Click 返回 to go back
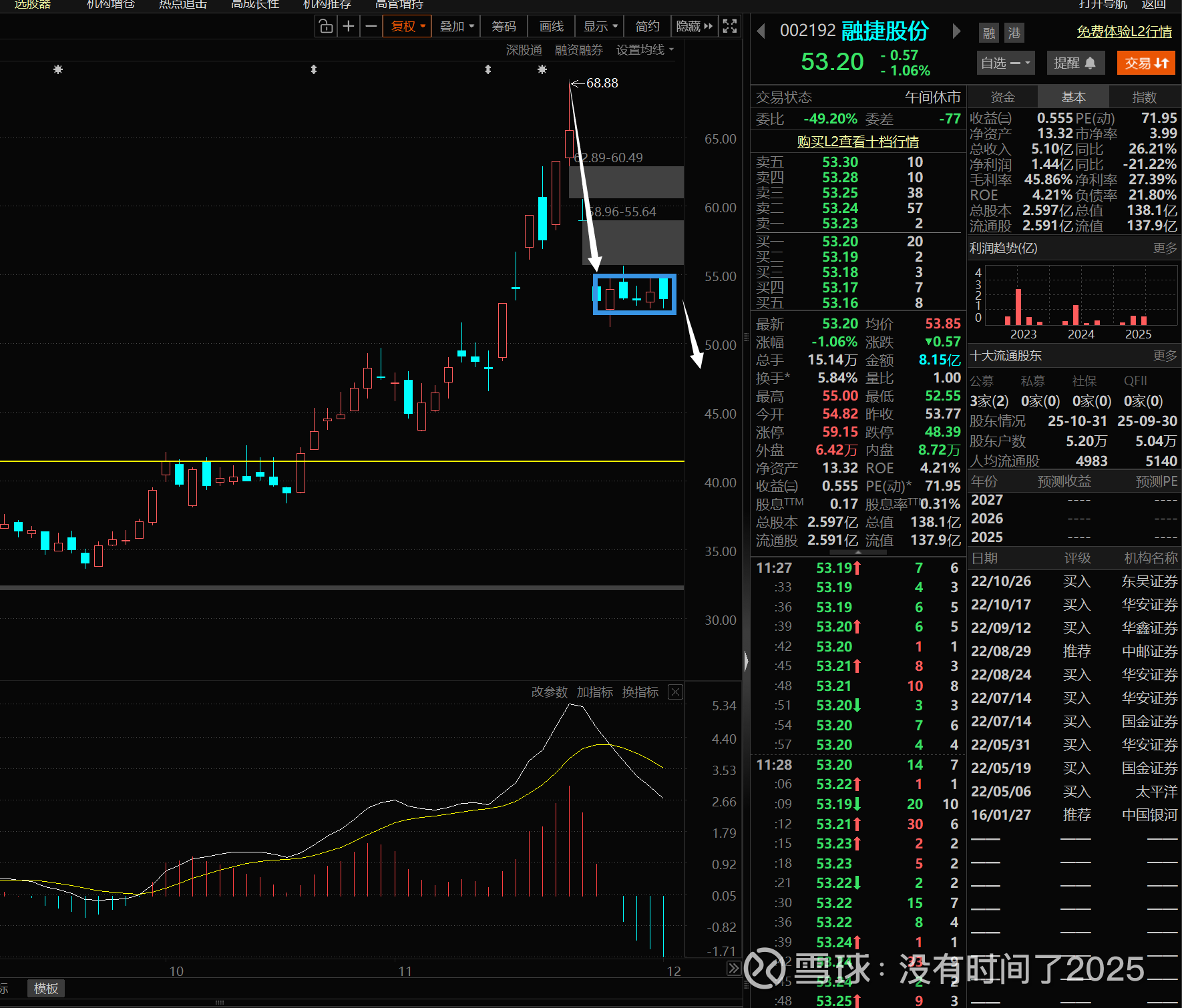 pyautogui.click(x=1153, y=5)
